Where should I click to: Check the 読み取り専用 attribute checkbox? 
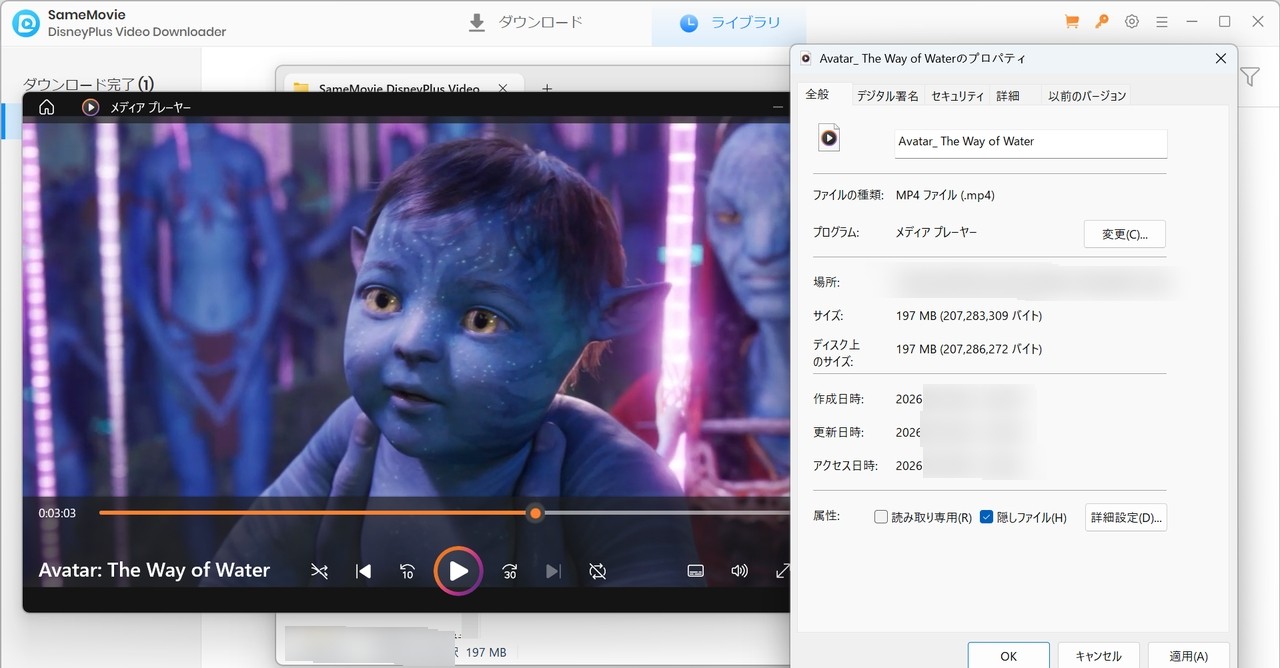(881, 517)
